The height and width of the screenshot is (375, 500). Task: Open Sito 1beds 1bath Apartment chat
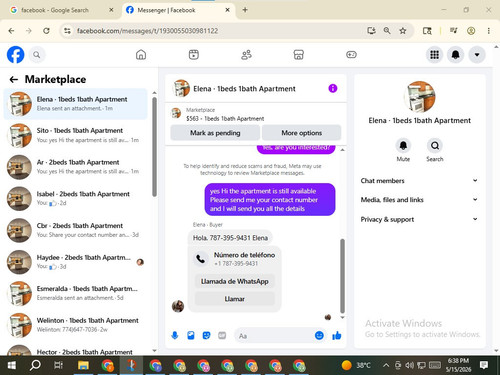click(x=76, y=135)
